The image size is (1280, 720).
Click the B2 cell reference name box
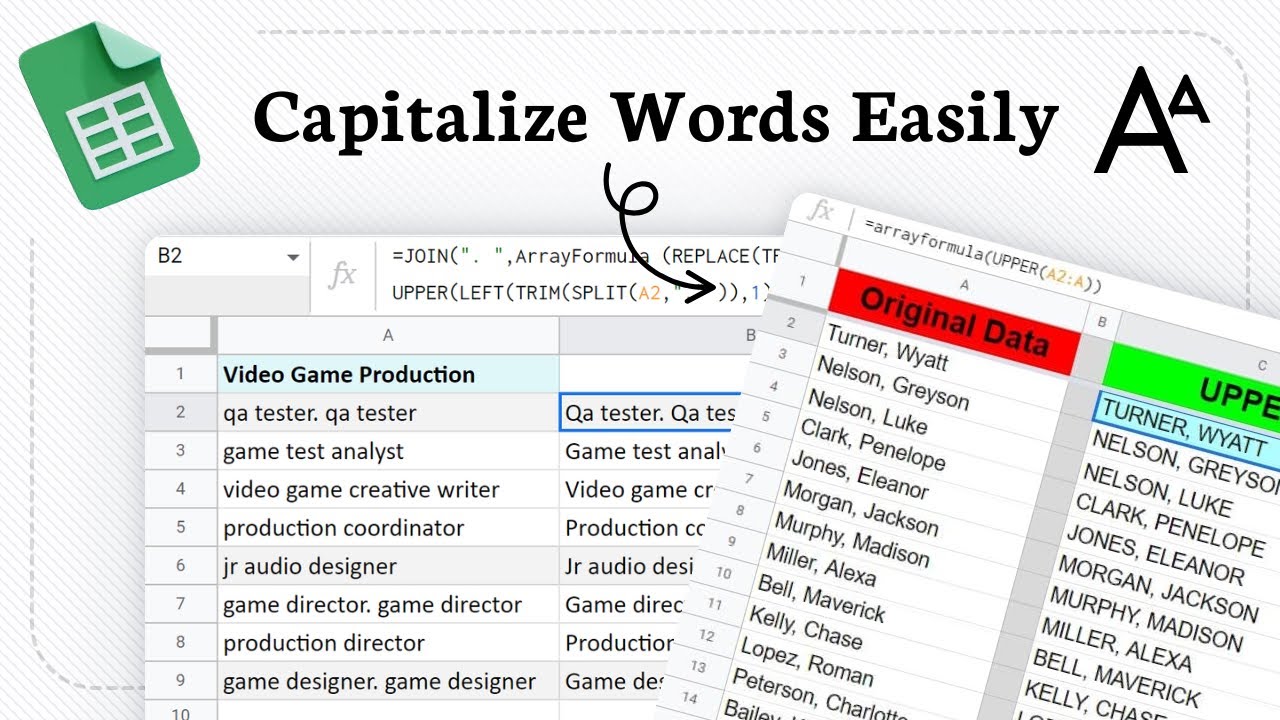click(227, 256)
